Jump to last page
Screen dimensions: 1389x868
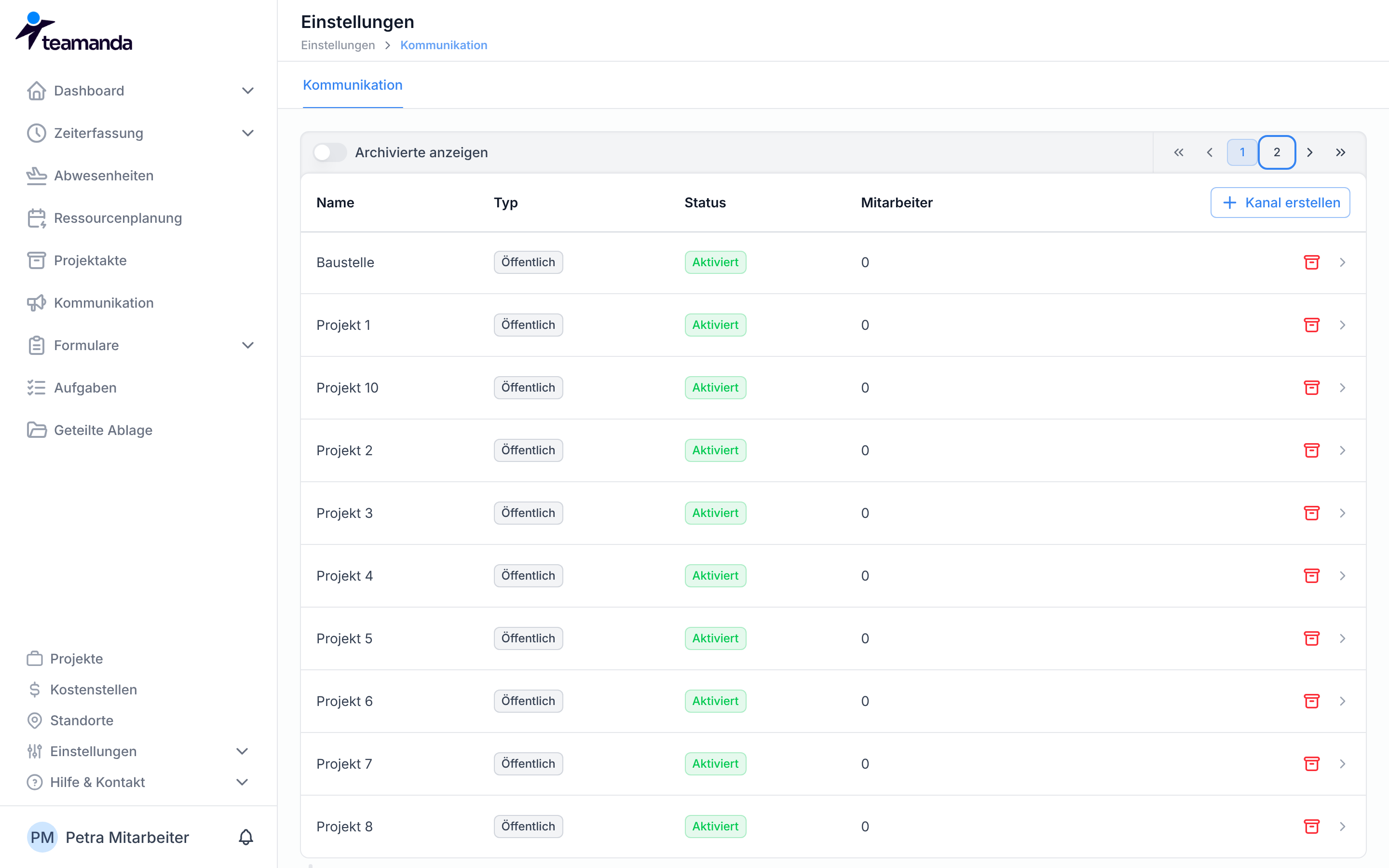(1340, 152)
